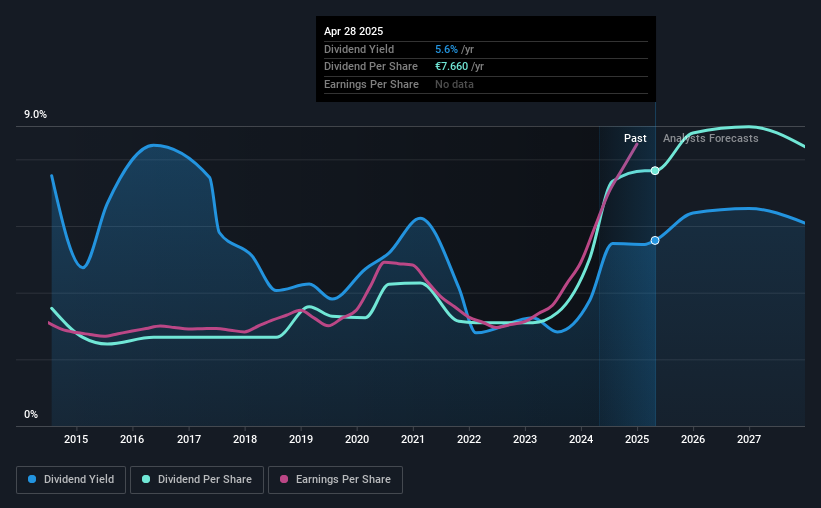The width and height of the screenshot is (821, 508).
Task: Click the 2016 x-axis label
Action: (x=132, y=439)
